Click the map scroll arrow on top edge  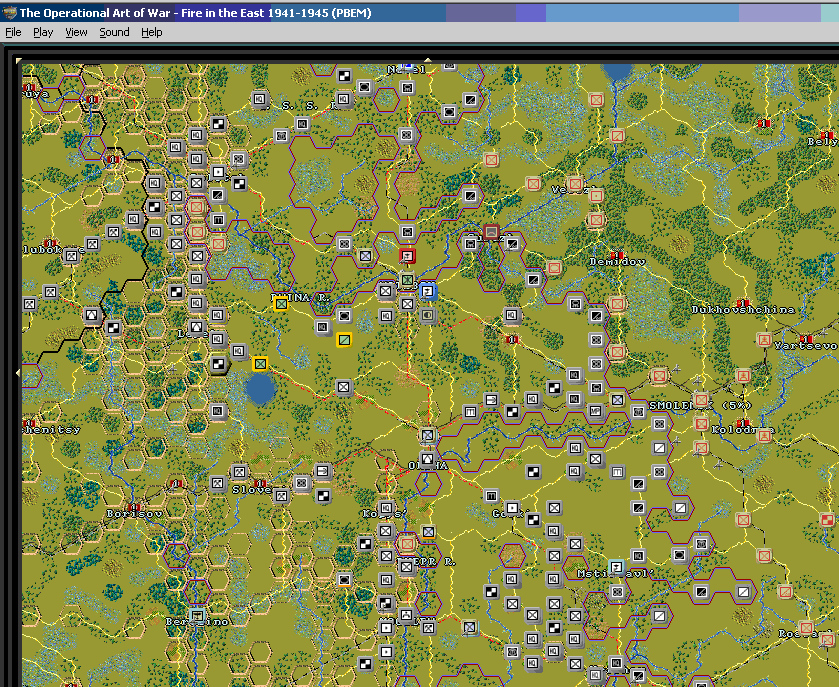pos(428,60)
